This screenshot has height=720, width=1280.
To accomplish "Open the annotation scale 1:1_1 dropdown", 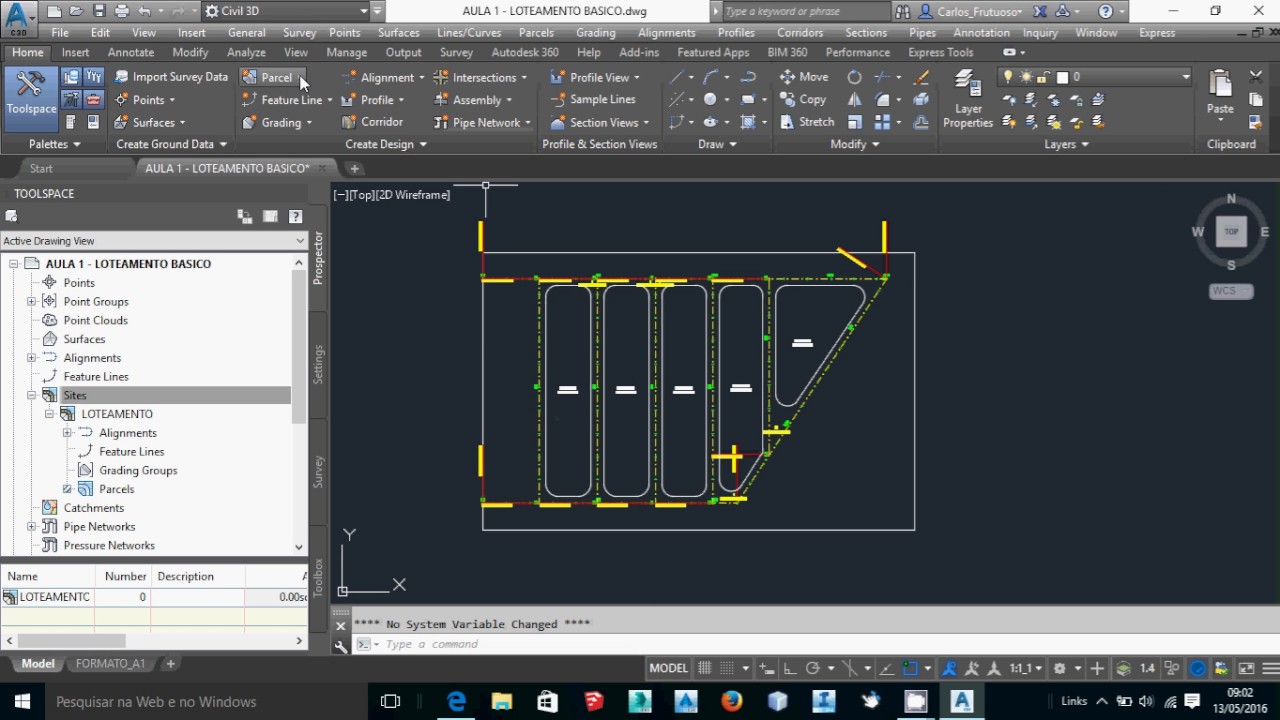I will point(1027,668).
